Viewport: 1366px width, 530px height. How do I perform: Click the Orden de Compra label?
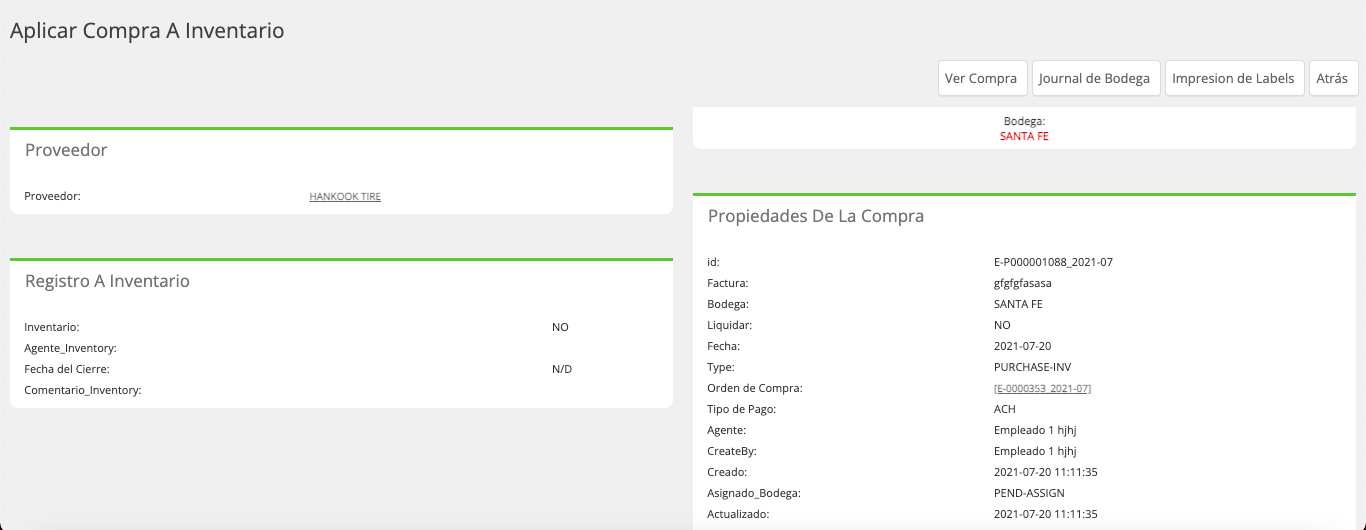pyautogui.click(x=755, y=388)
